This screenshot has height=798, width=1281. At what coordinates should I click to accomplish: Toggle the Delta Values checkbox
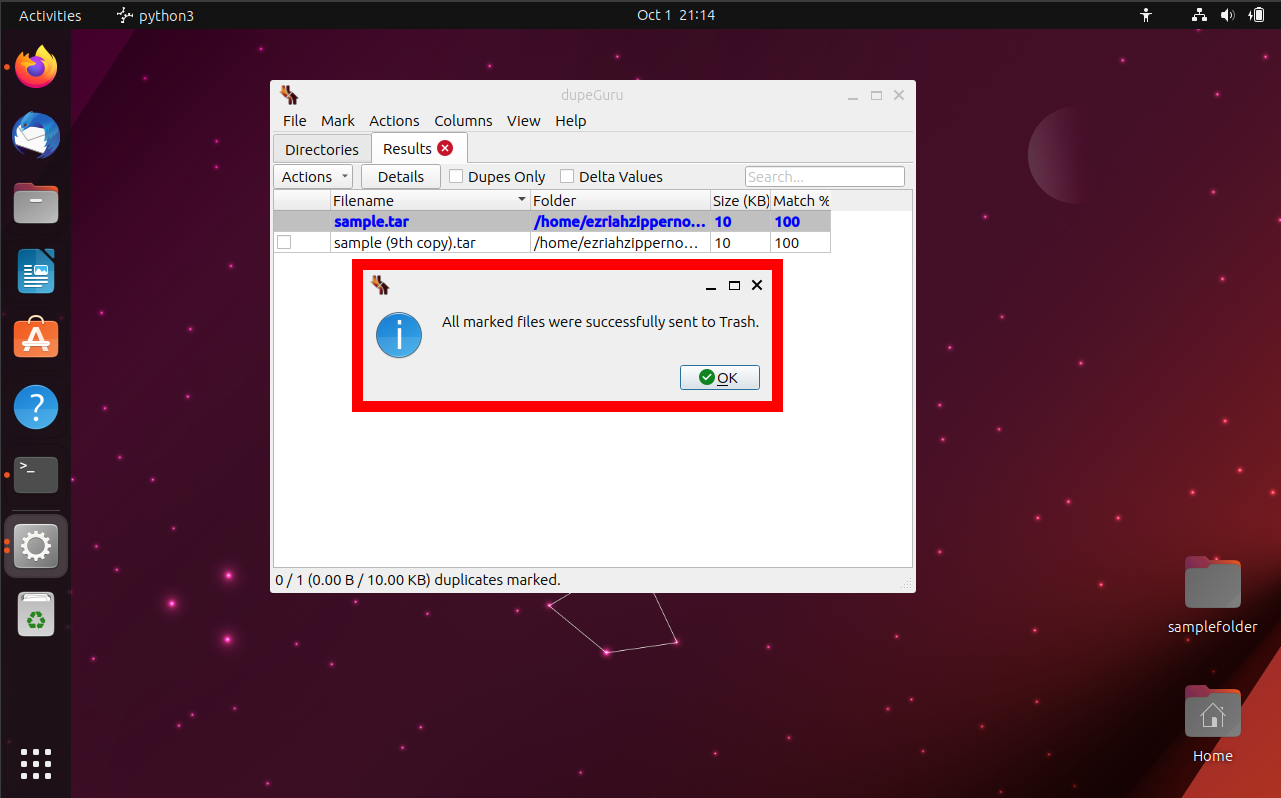pyautogui.click(x=567, y=177)
